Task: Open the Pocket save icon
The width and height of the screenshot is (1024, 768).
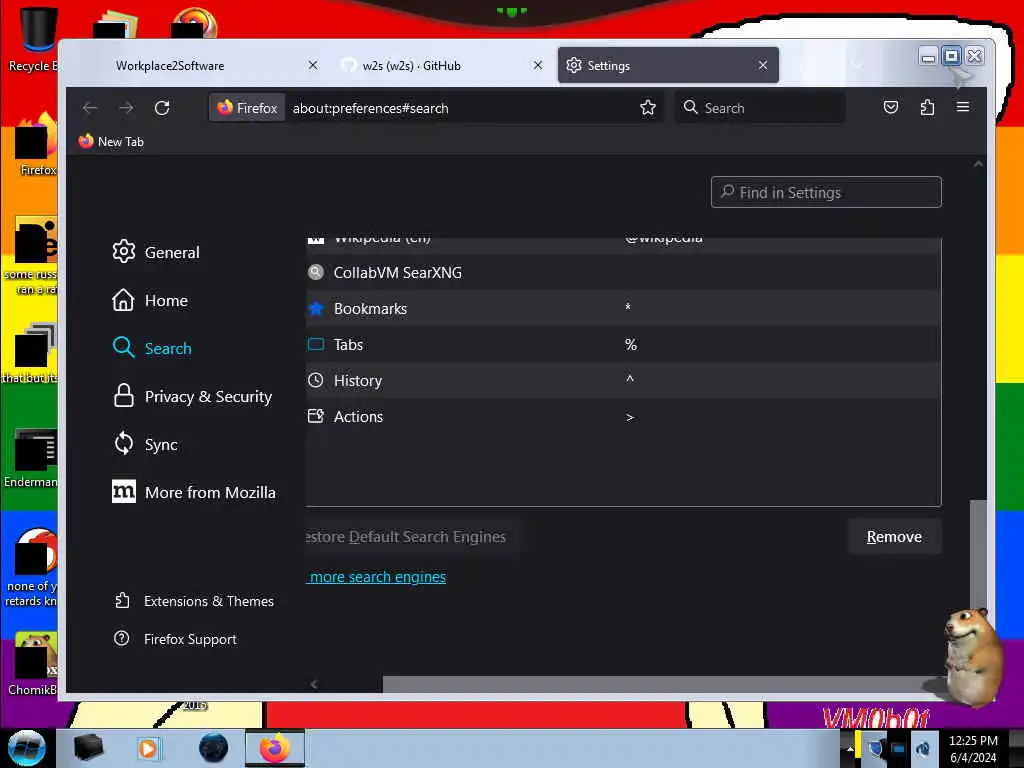Action: [x=891, y=107]
